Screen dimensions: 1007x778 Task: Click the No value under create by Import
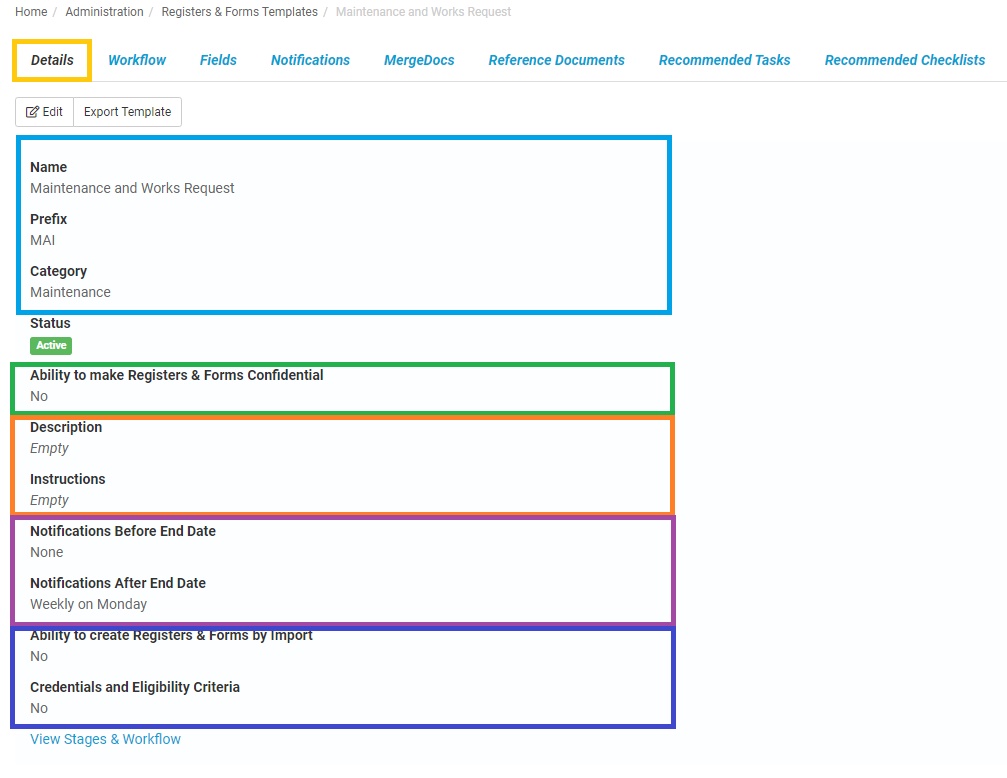point(39,657)
